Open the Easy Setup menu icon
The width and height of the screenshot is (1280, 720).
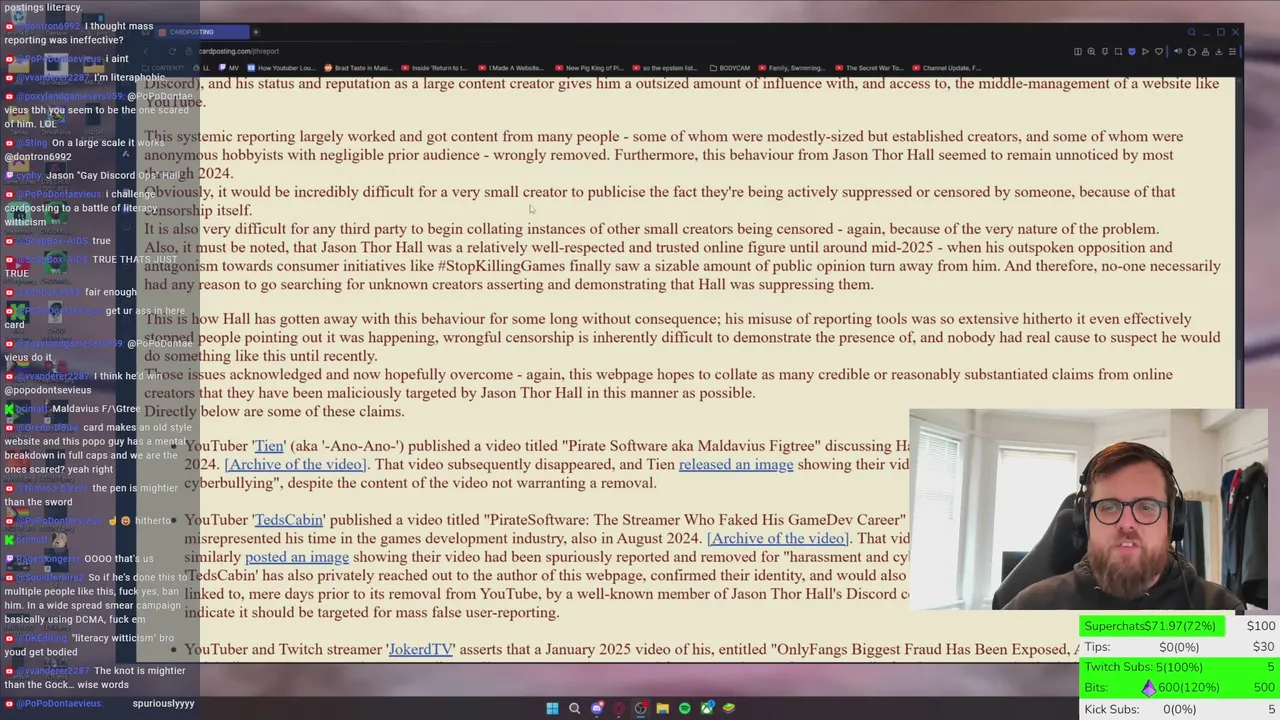click(x=1232, y=51)
